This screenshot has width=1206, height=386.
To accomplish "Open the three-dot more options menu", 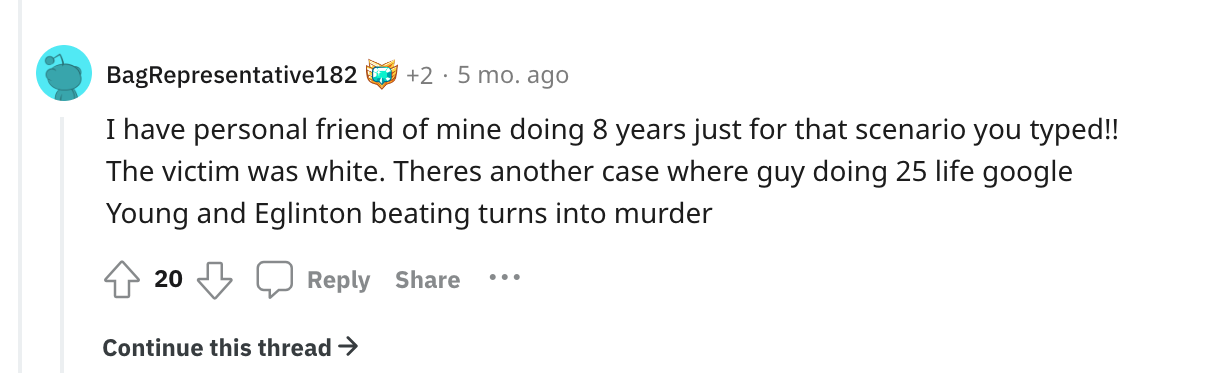I will pyautogui.click(x=504, y=279).
